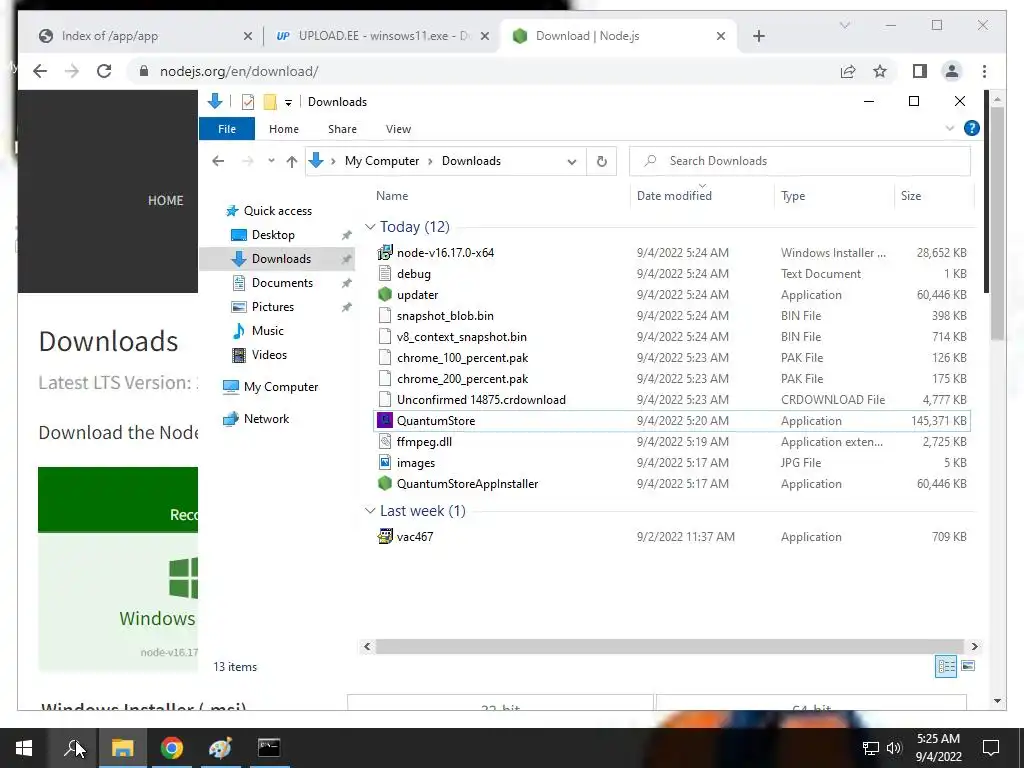Sort by Date modified column header
The image size is (1024, 768).
675,196
